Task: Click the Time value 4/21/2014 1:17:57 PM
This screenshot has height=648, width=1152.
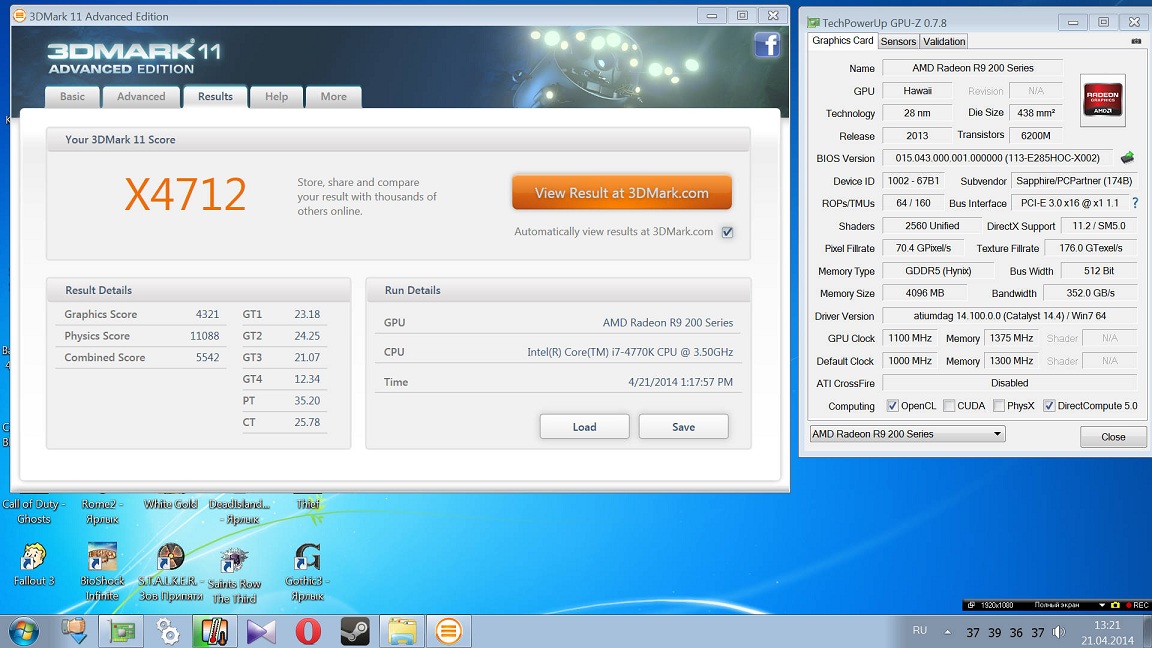Action: click(x=680, y=382)
